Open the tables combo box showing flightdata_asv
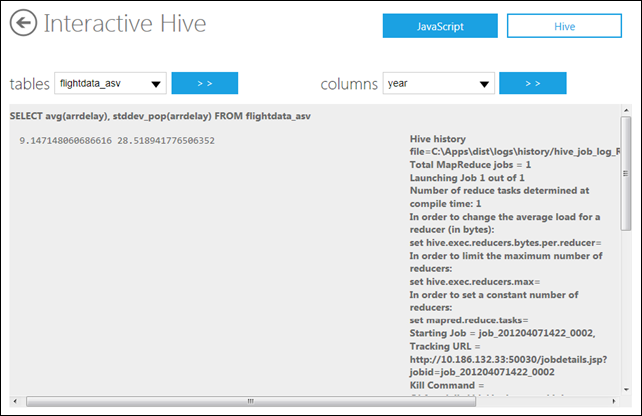 point(110,83)
